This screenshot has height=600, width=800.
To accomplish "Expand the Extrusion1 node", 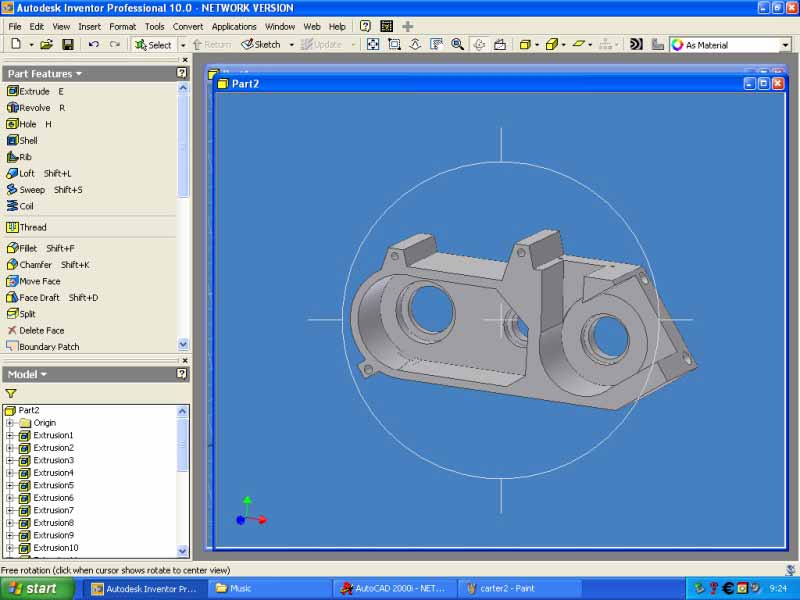I will 10,435.
